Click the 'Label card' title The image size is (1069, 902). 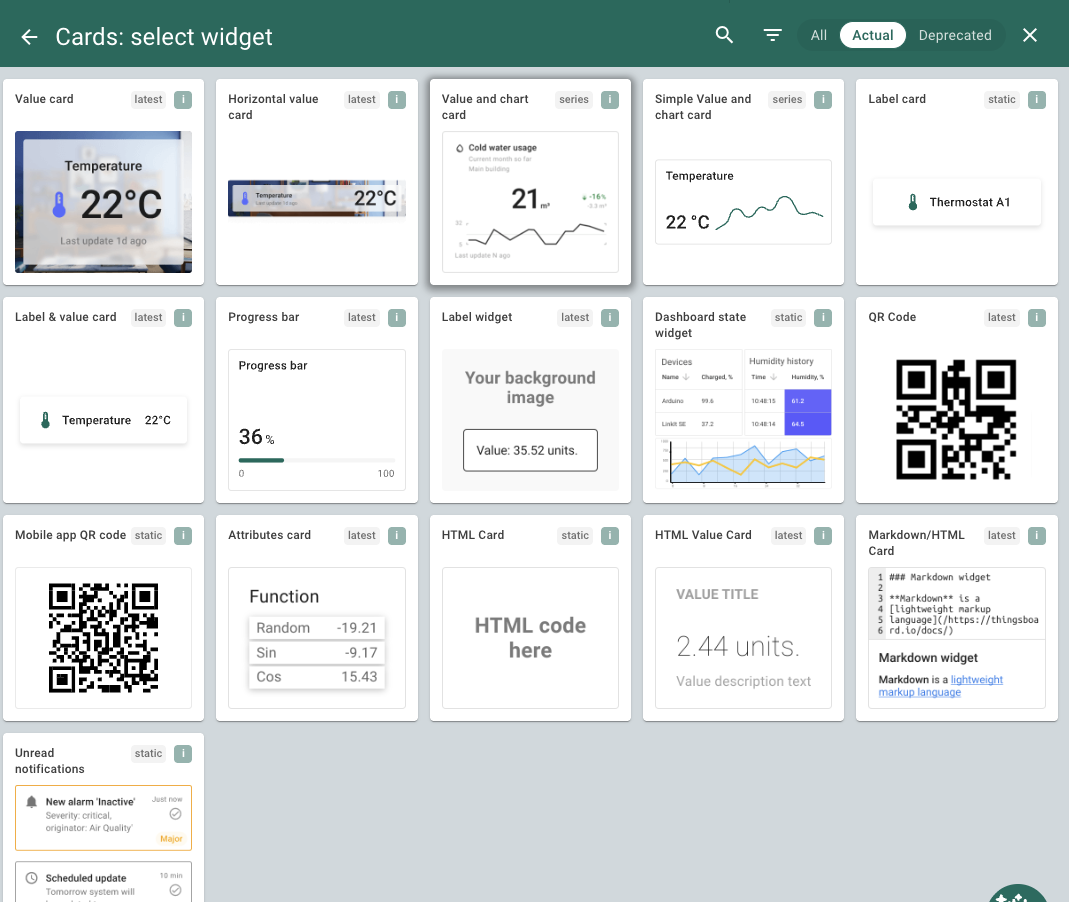tap(897, 99)
